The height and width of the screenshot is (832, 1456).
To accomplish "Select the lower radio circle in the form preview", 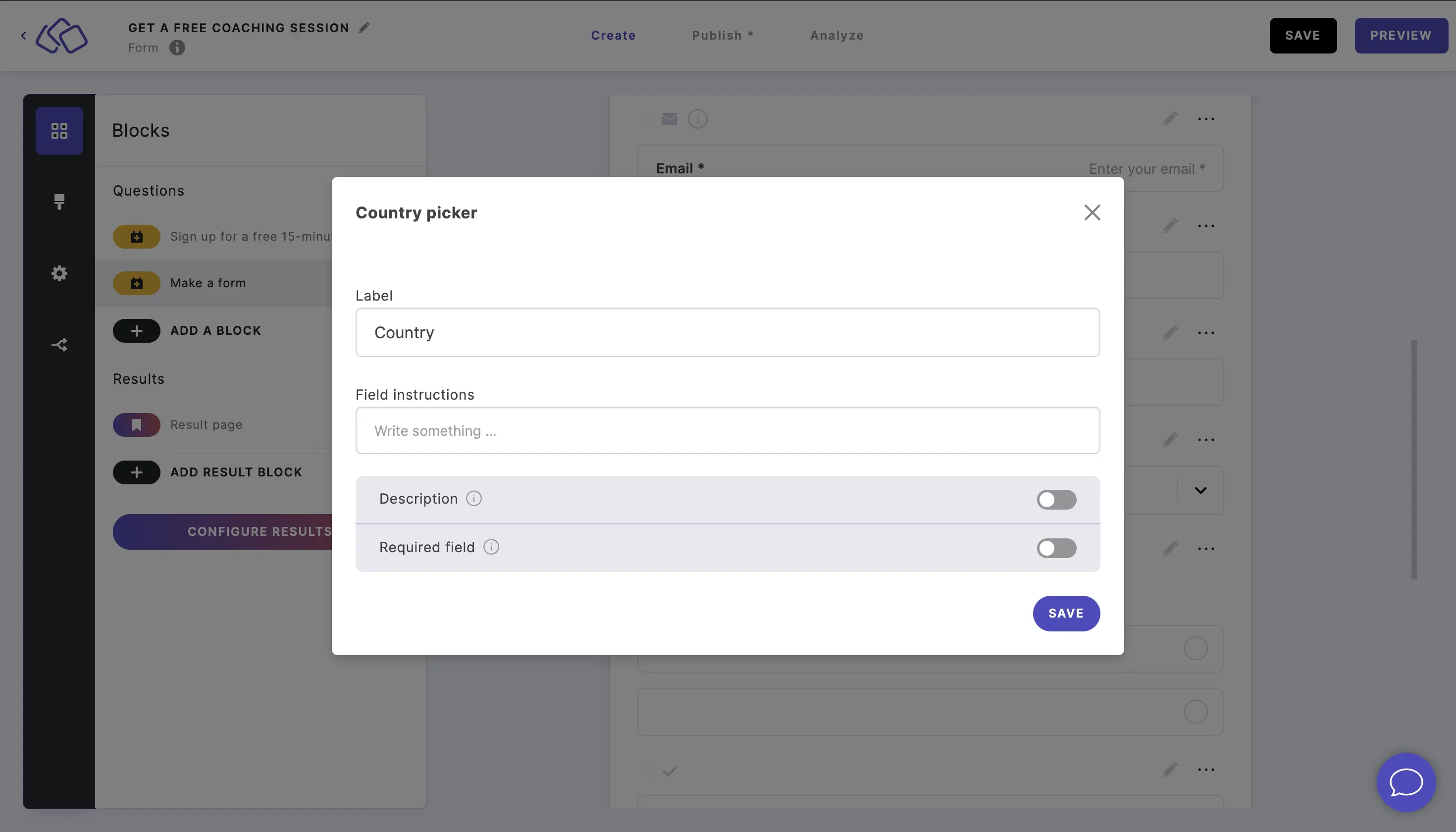I will 1196,712.
